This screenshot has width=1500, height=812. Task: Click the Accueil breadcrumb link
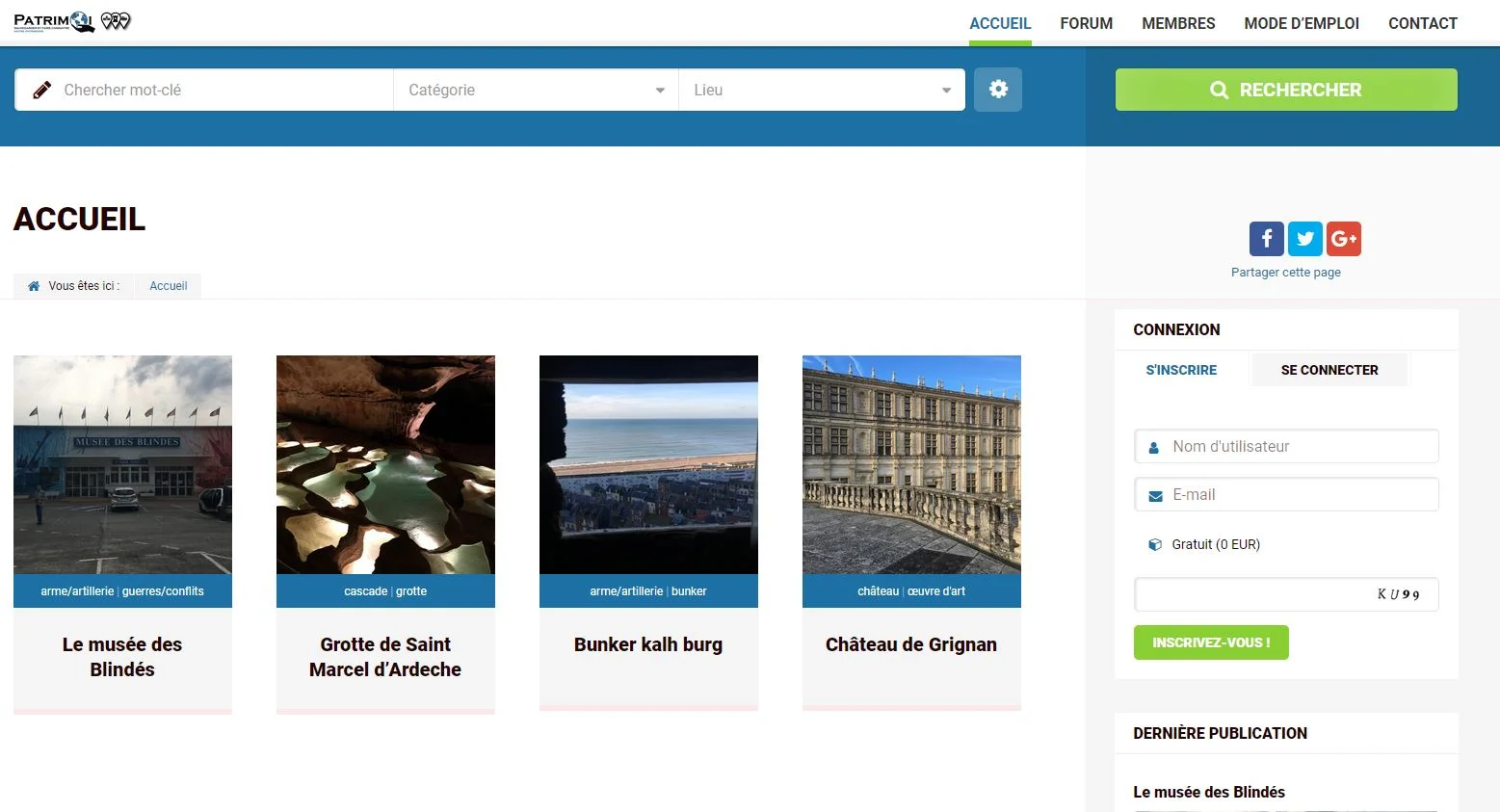tap(169, 286)
